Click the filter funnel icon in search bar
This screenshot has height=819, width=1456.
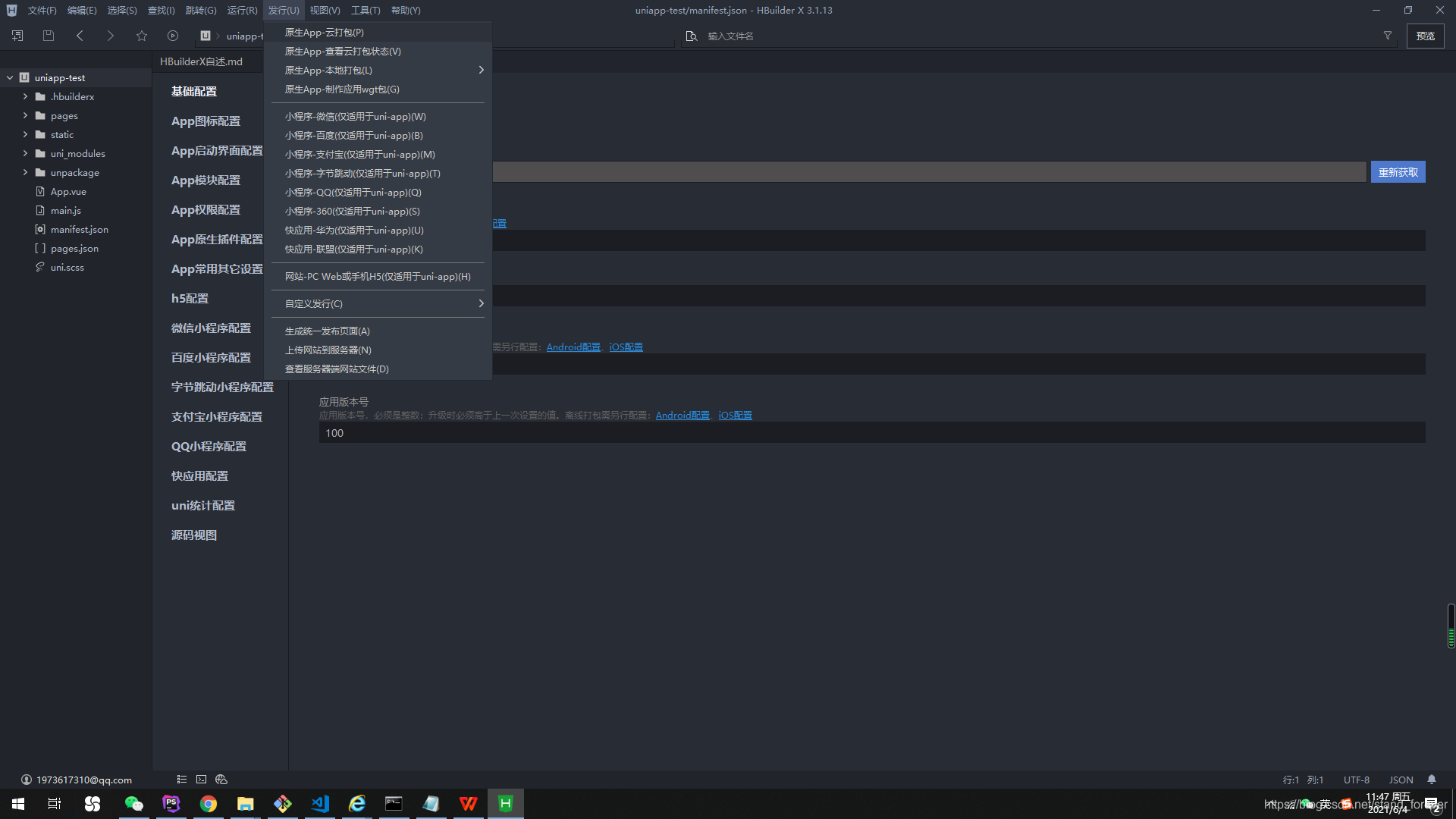point(1388,36)
